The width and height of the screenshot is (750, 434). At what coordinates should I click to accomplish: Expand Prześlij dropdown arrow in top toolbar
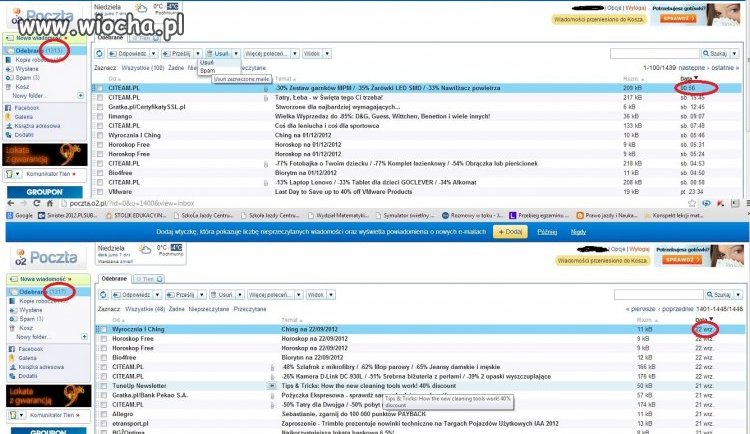pyautogui.click(x=198, y=54)
